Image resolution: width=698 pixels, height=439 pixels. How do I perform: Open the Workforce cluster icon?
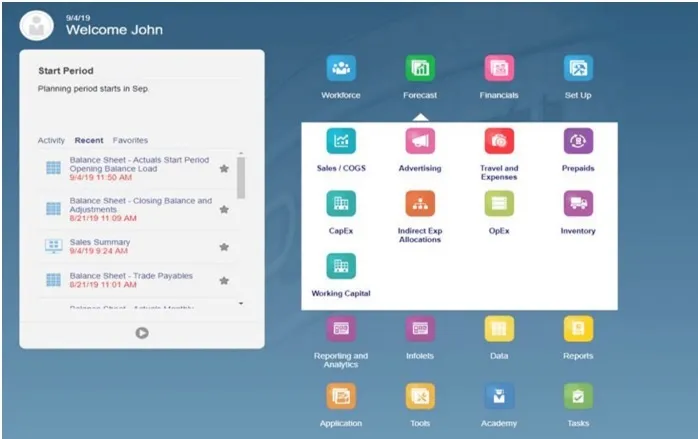coord(341,69)
